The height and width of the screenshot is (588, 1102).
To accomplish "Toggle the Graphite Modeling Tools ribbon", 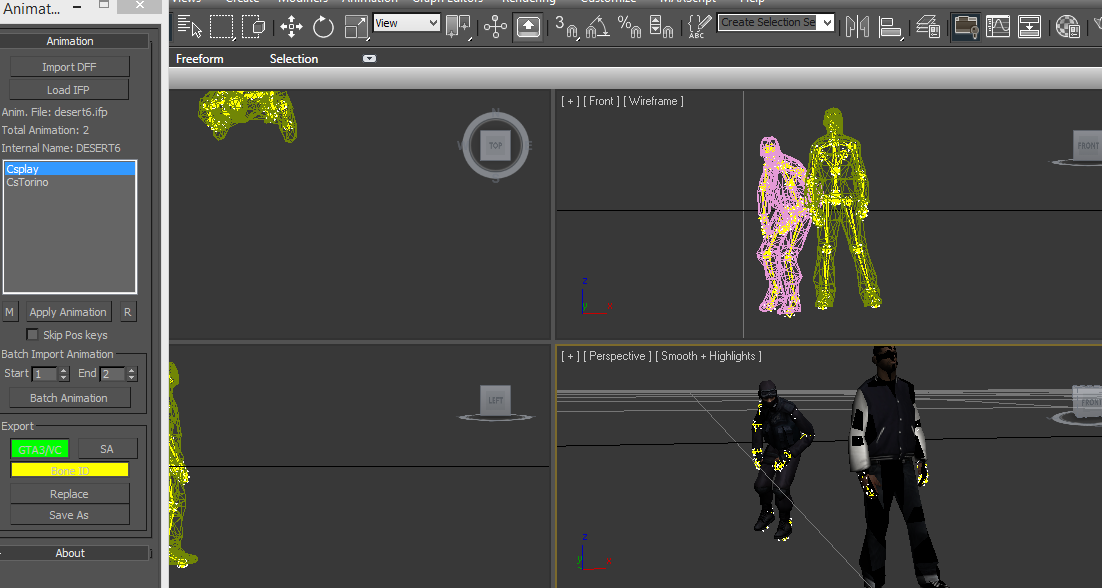I will pyautogui.click(x=966, y=27).
